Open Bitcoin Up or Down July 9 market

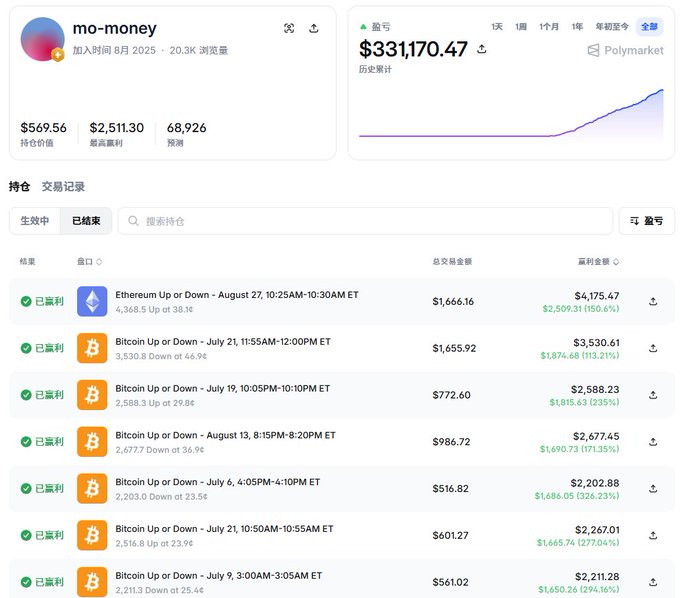pyautogui.click(x=219, y=576)
